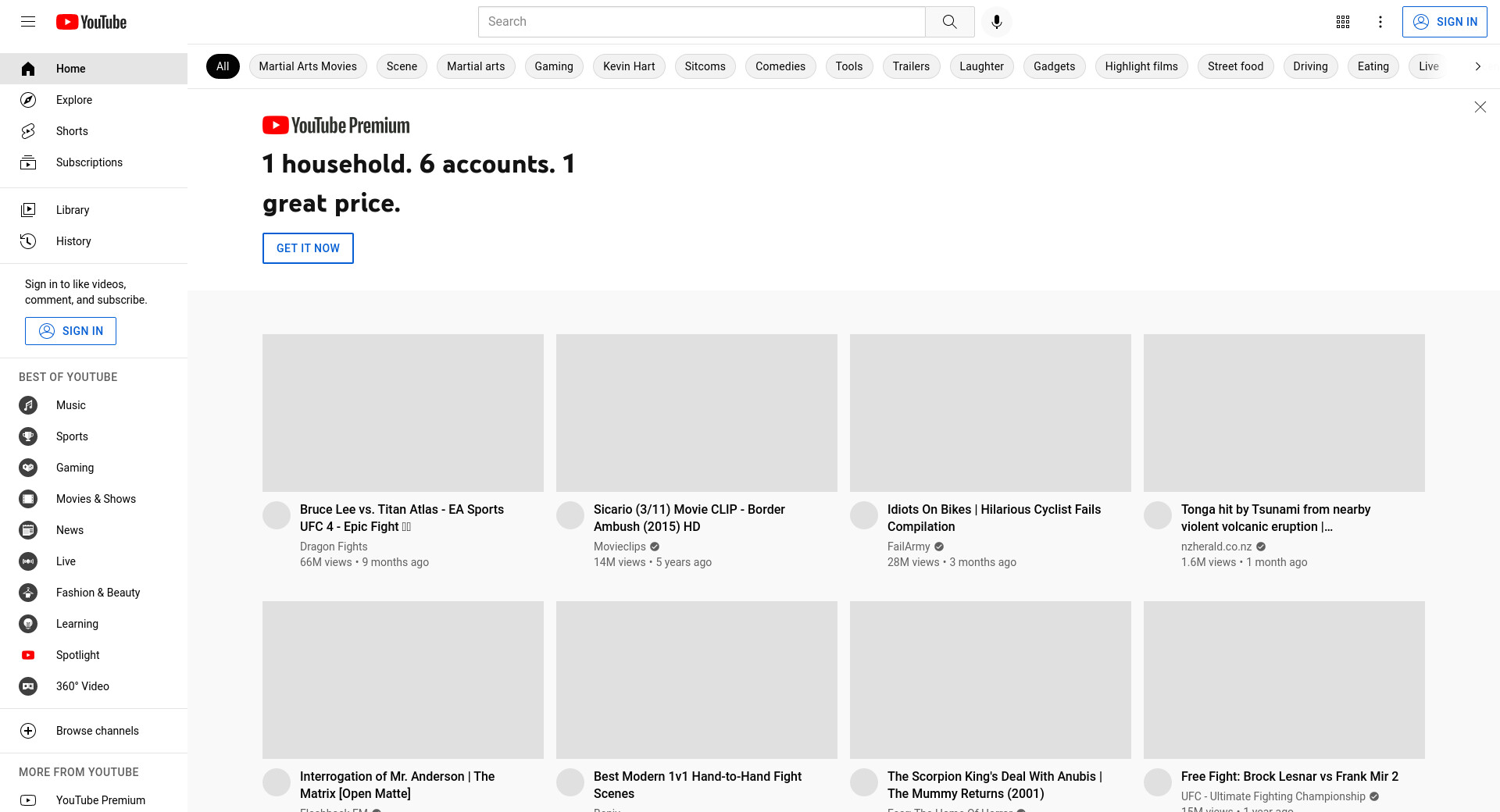The image size is (1500, 812).
Task: Open the YouTube apps grid icon
Action: coord(1343,22)
